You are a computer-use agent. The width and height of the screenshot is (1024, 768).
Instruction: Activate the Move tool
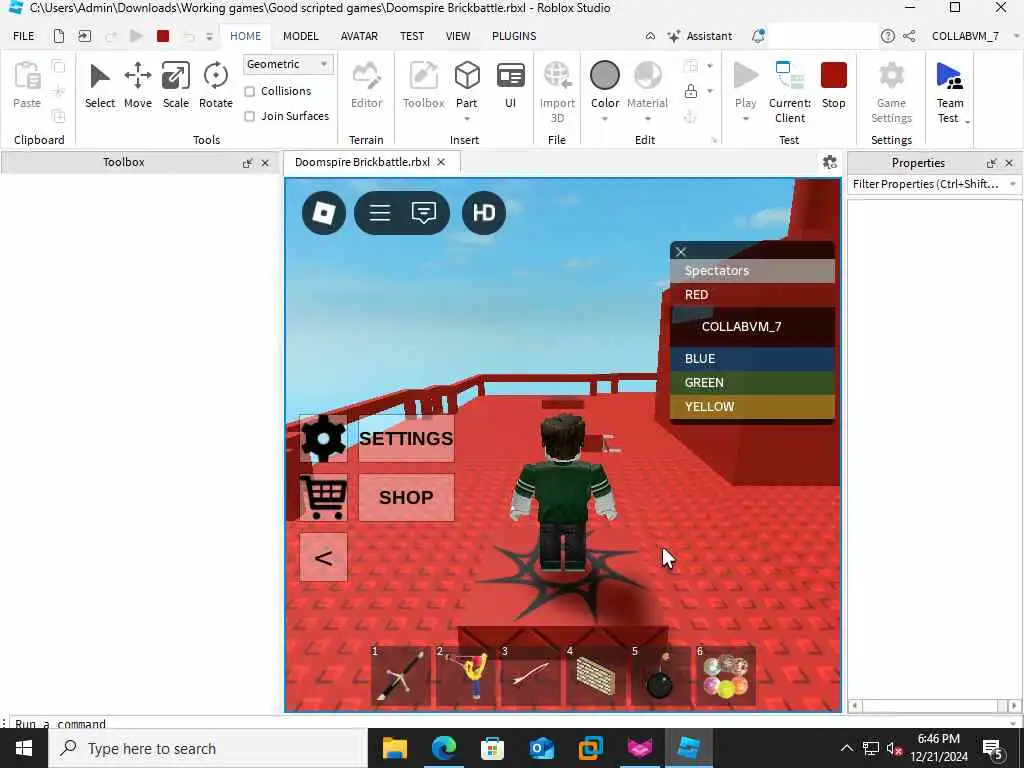coord(138,85)
